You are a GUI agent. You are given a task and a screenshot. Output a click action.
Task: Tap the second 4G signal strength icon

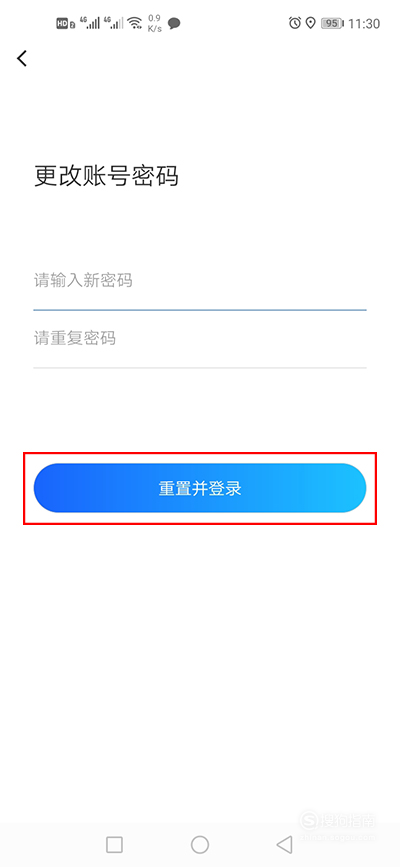pyautogui.click(x=114, y=23)
